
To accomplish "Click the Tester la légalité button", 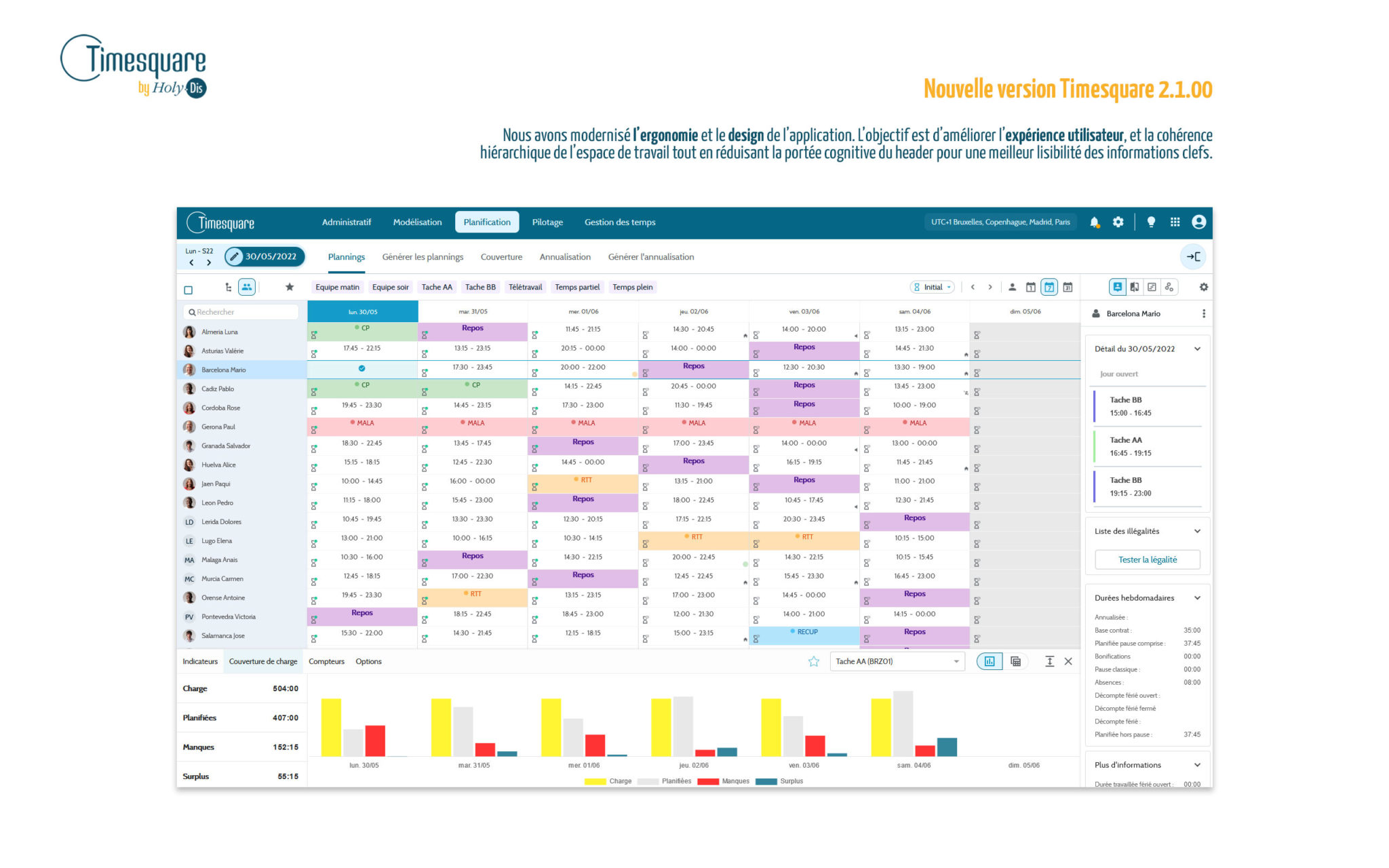I will point(1148,559).
